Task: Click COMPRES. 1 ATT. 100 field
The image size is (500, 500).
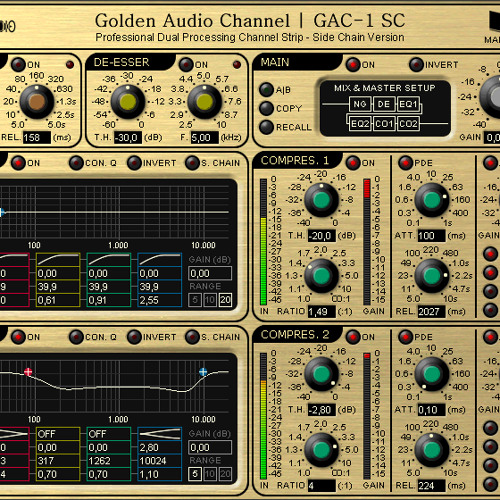Action: click(431, 236)
